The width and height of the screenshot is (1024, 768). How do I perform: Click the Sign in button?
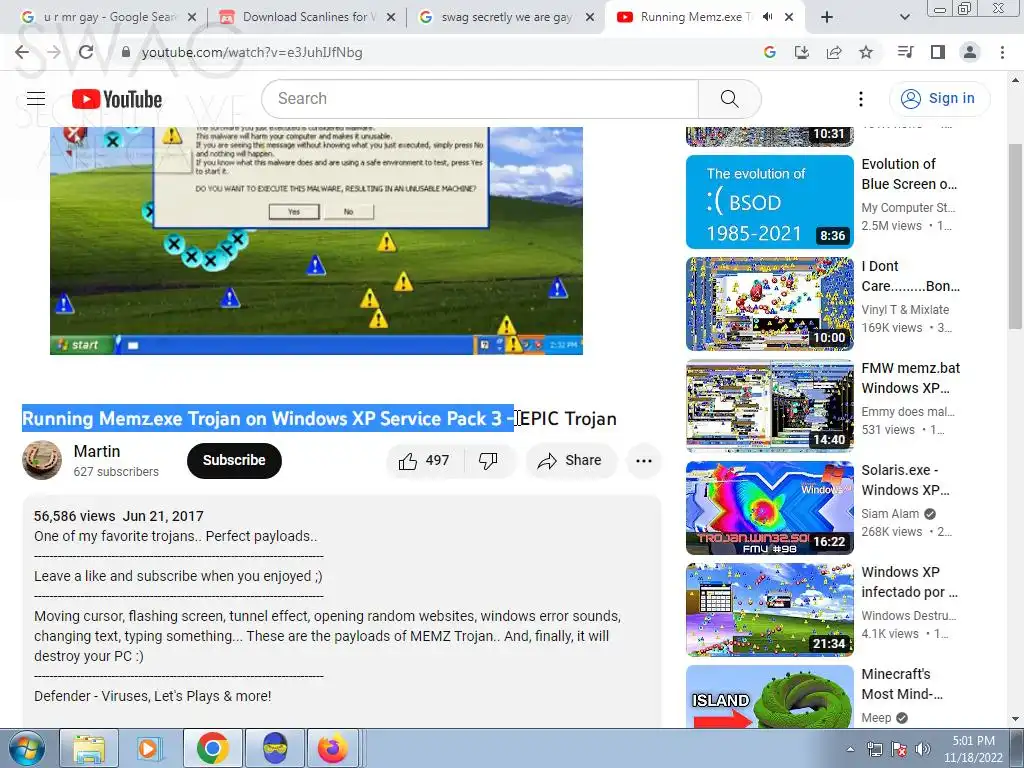(939, 99)
